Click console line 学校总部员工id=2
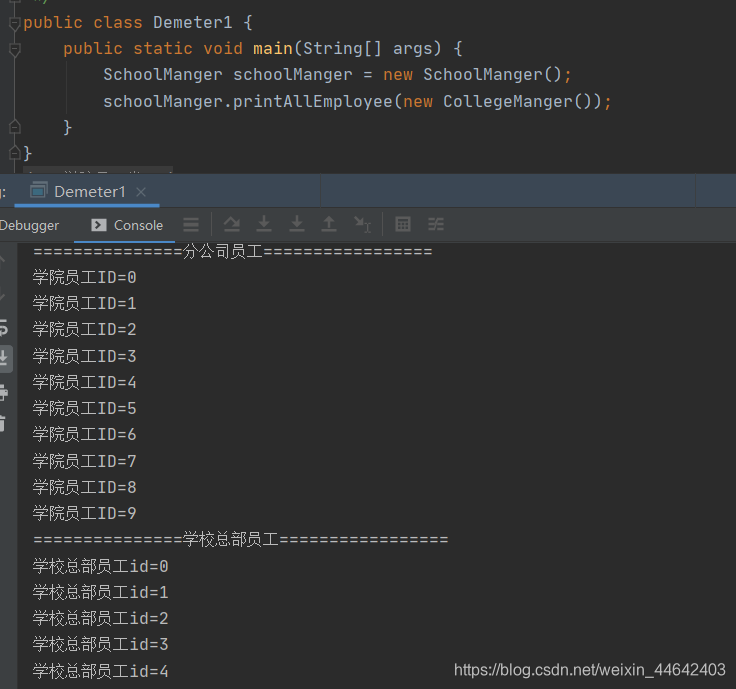The image size is (736, 689). point(100,618)
